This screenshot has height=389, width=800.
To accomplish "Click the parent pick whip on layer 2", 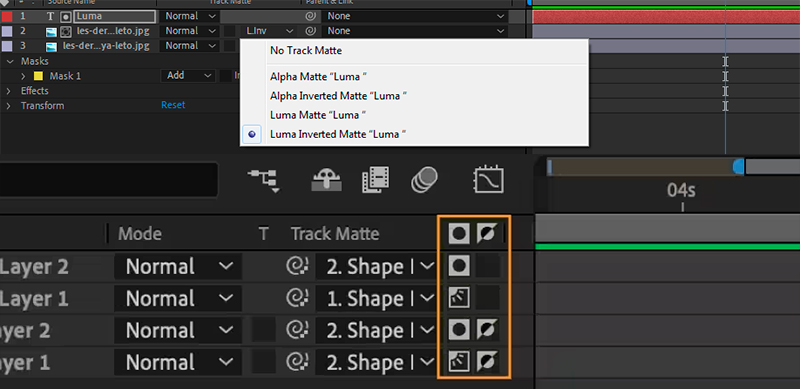I will pos(310,31).
